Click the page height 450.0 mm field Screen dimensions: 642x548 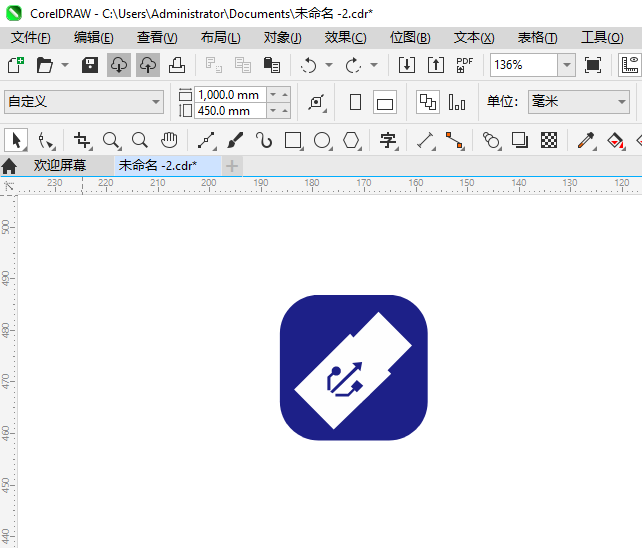(x=231, y=111)
